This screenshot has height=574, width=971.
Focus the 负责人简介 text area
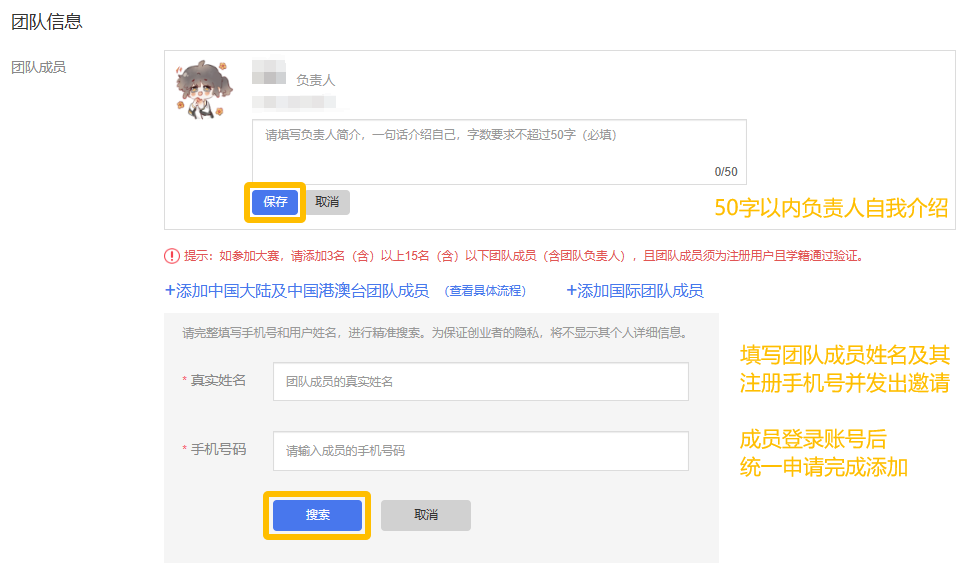pyautogui.click(x=498, y=150)
